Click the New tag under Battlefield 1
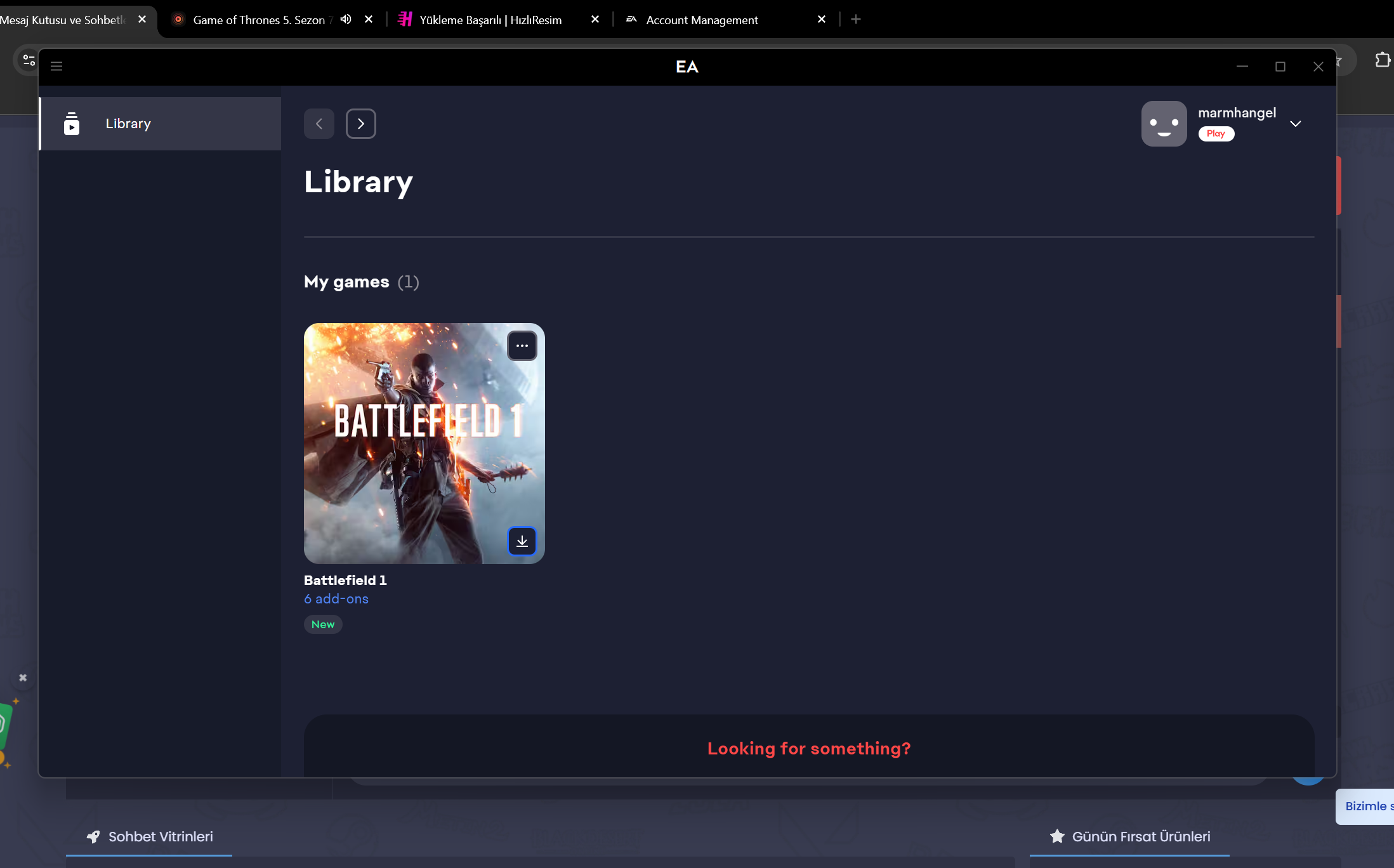 (x=323, y=624)
